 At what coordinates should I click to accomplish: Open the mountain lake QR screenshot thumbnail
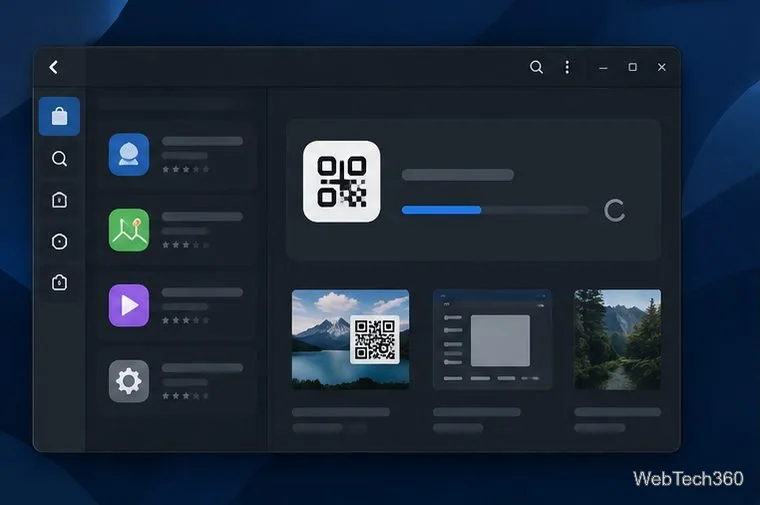[x=350, y=339]
